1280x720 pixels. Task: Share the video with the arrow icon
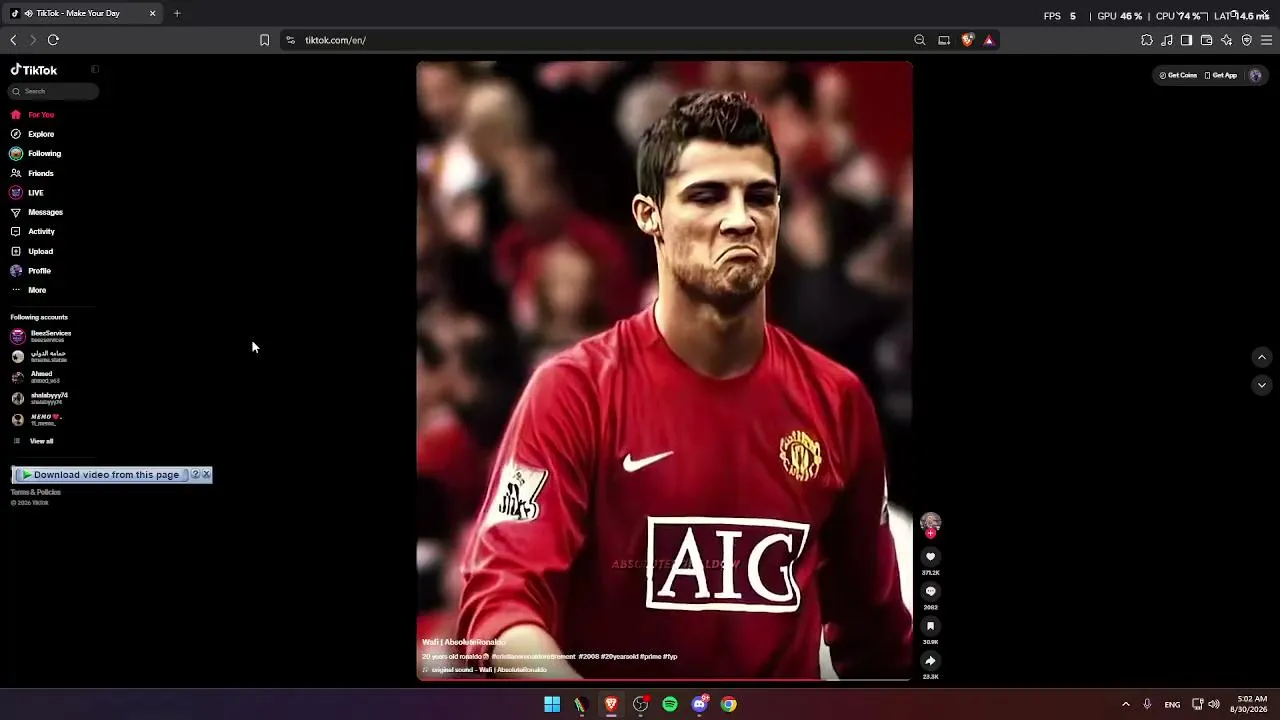click(x=930, y=661)
